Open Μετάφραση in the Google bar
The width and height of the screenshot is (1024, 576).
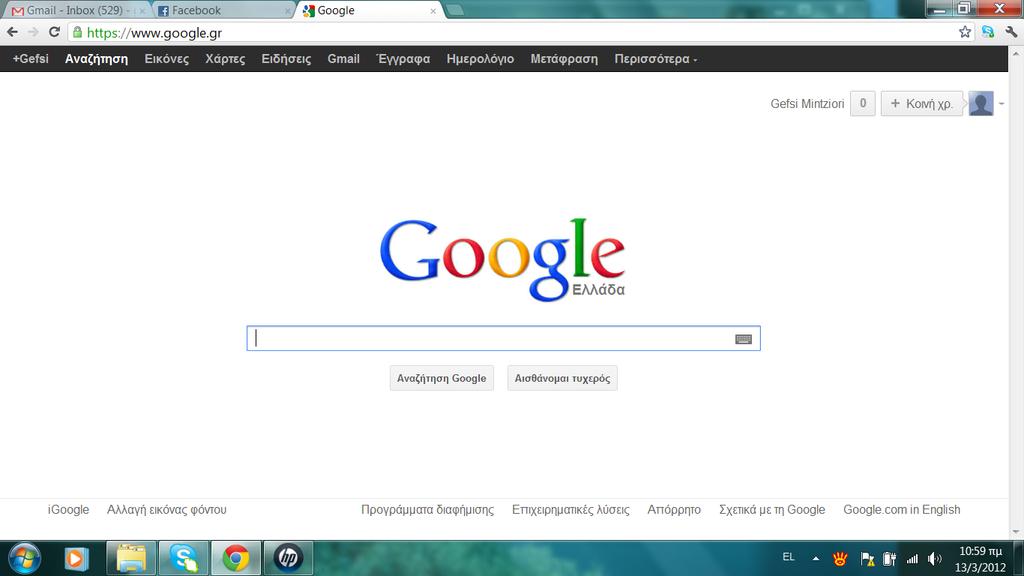564,59
